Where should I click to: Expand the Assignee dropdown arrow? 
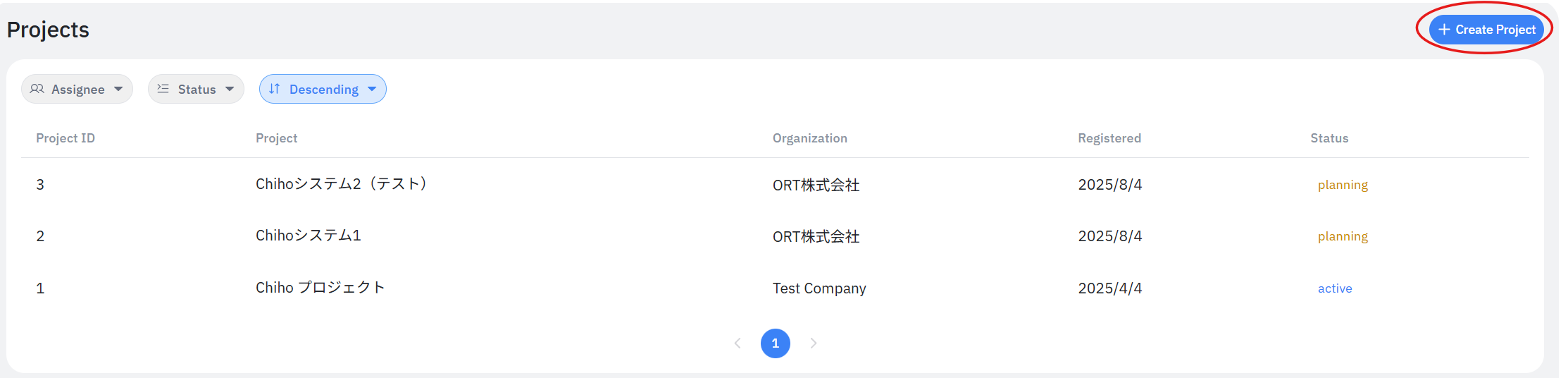point(118,89)
